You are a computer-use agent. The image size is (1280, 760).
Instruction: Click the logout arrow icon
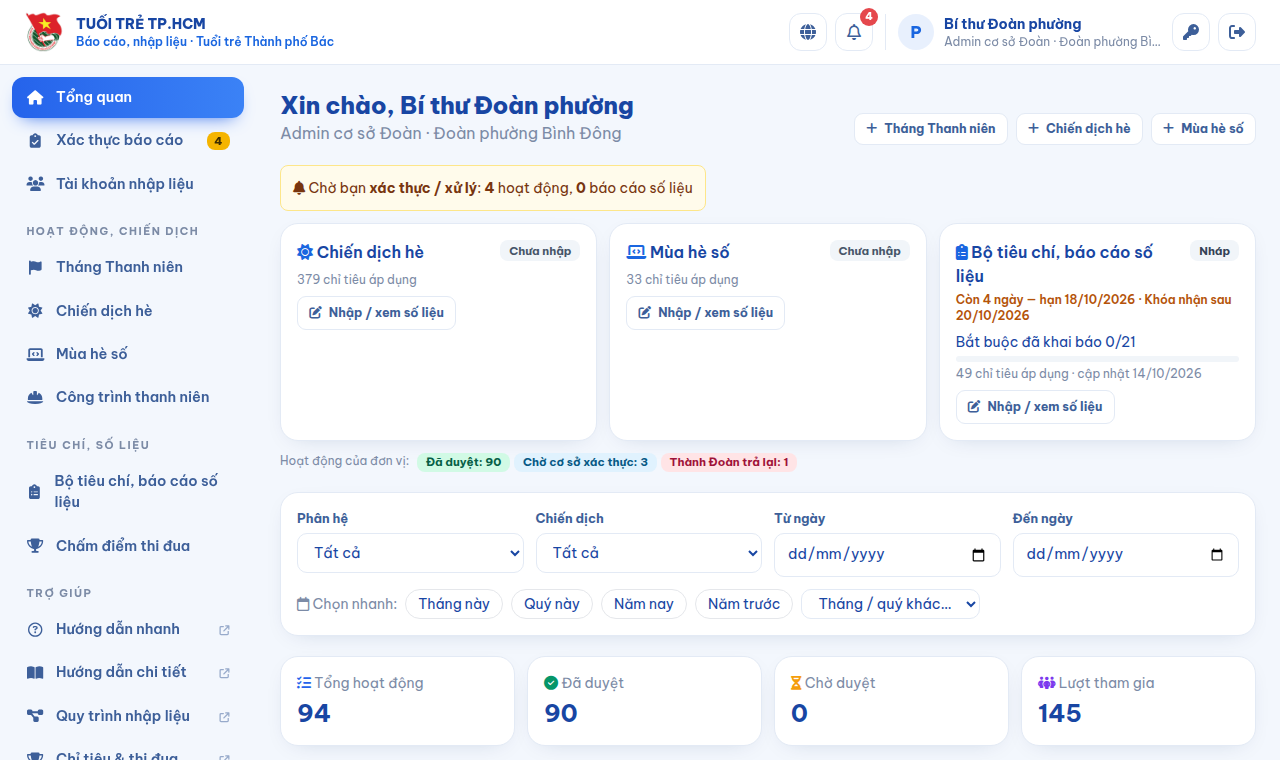tap(1237, 32)
